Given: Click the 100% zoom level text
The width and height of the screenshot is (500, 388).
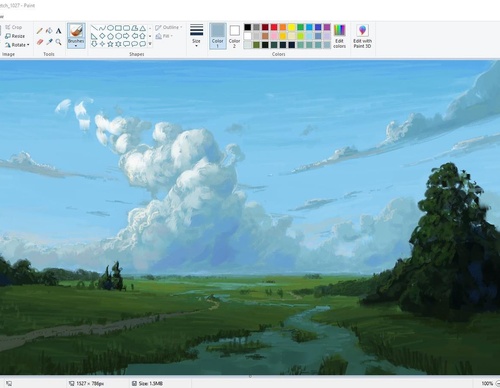Looking at the screenshot, I should point(487,384).
